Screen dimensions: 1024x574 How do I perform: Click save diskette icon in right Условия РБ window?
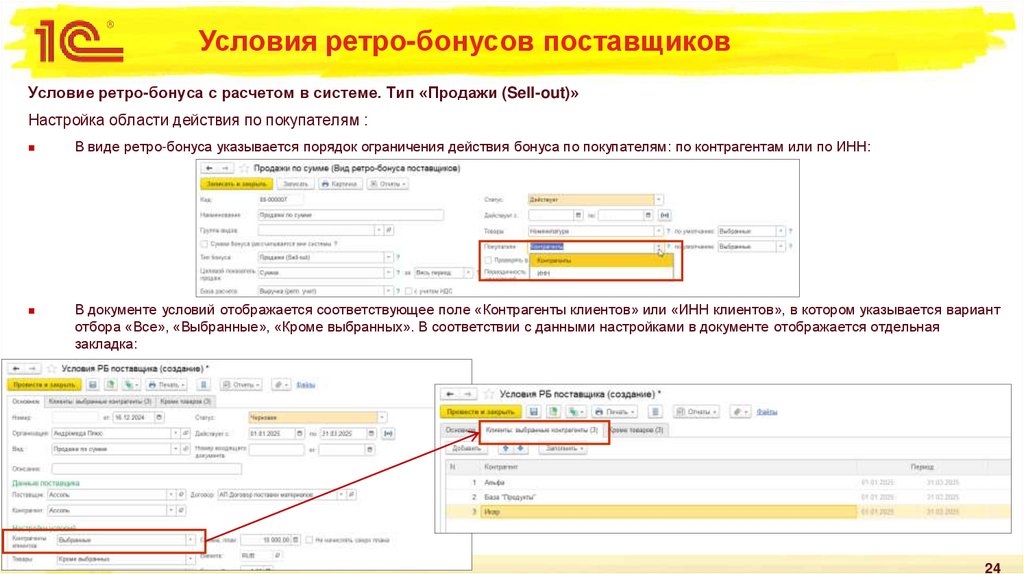tap(534, 412)
